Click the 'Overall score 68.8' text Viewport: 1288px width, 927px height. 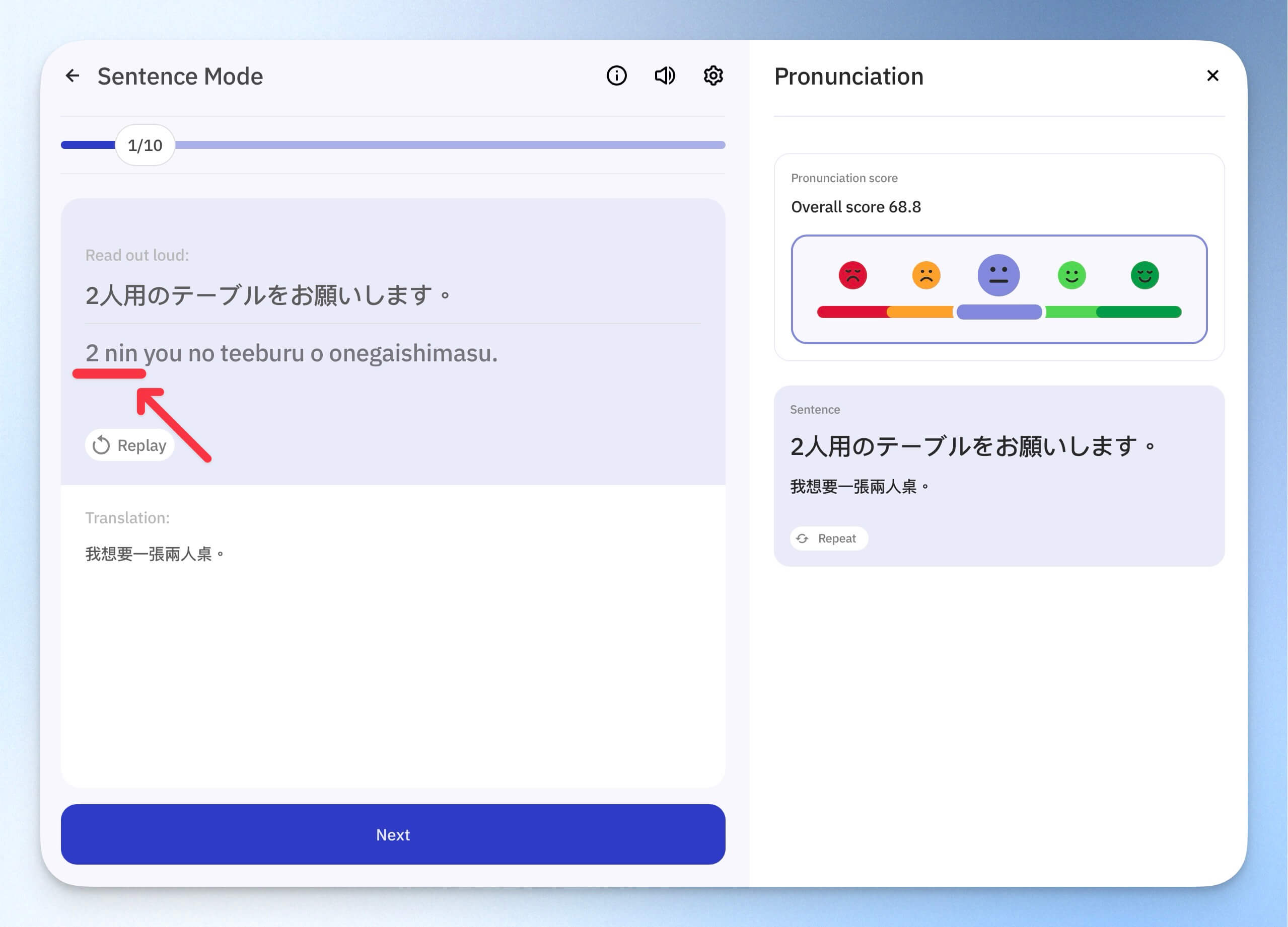click(856, 207)
